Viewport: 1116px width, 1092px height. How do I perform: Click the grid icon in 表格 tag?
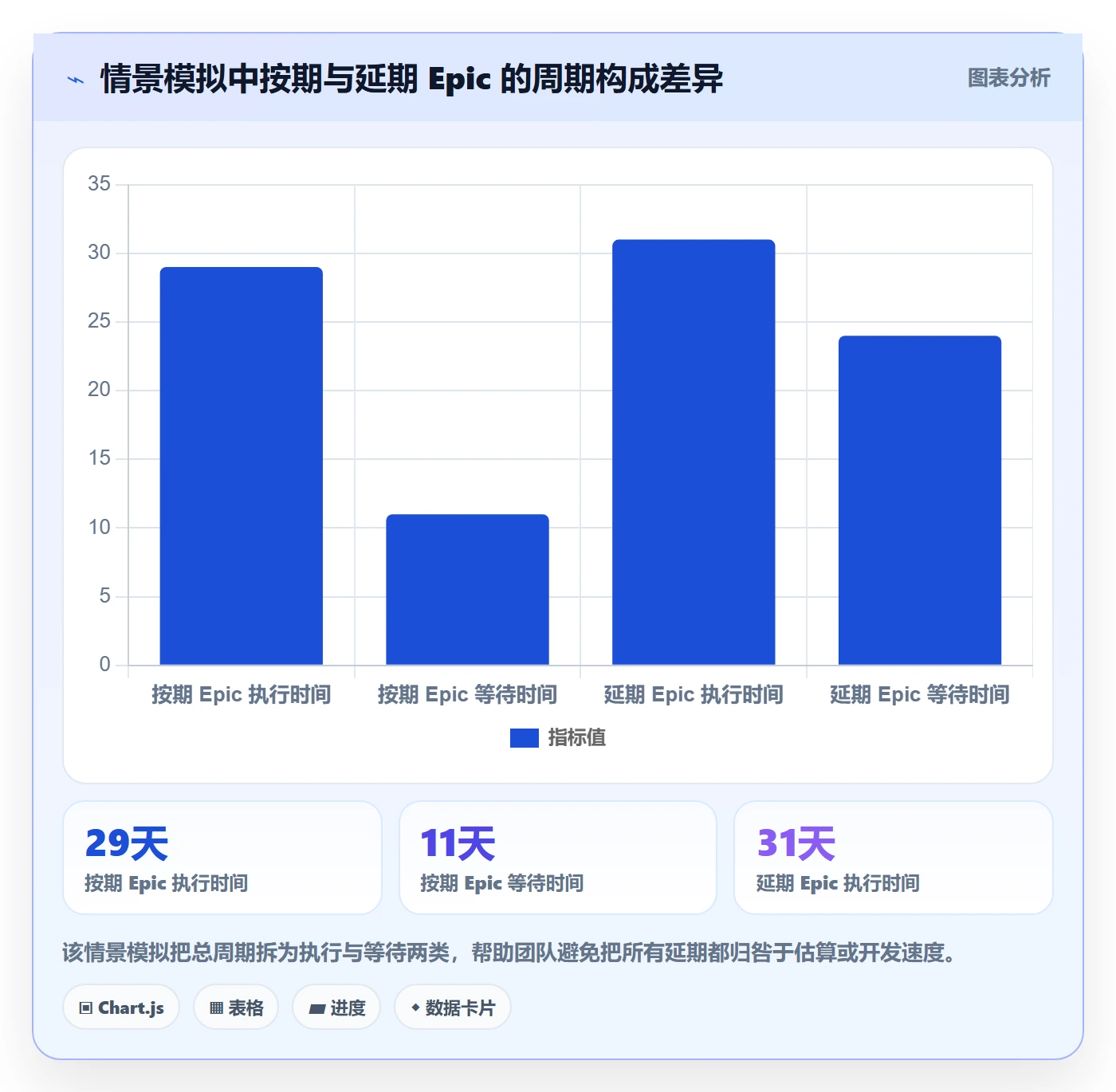[216, 1008]
